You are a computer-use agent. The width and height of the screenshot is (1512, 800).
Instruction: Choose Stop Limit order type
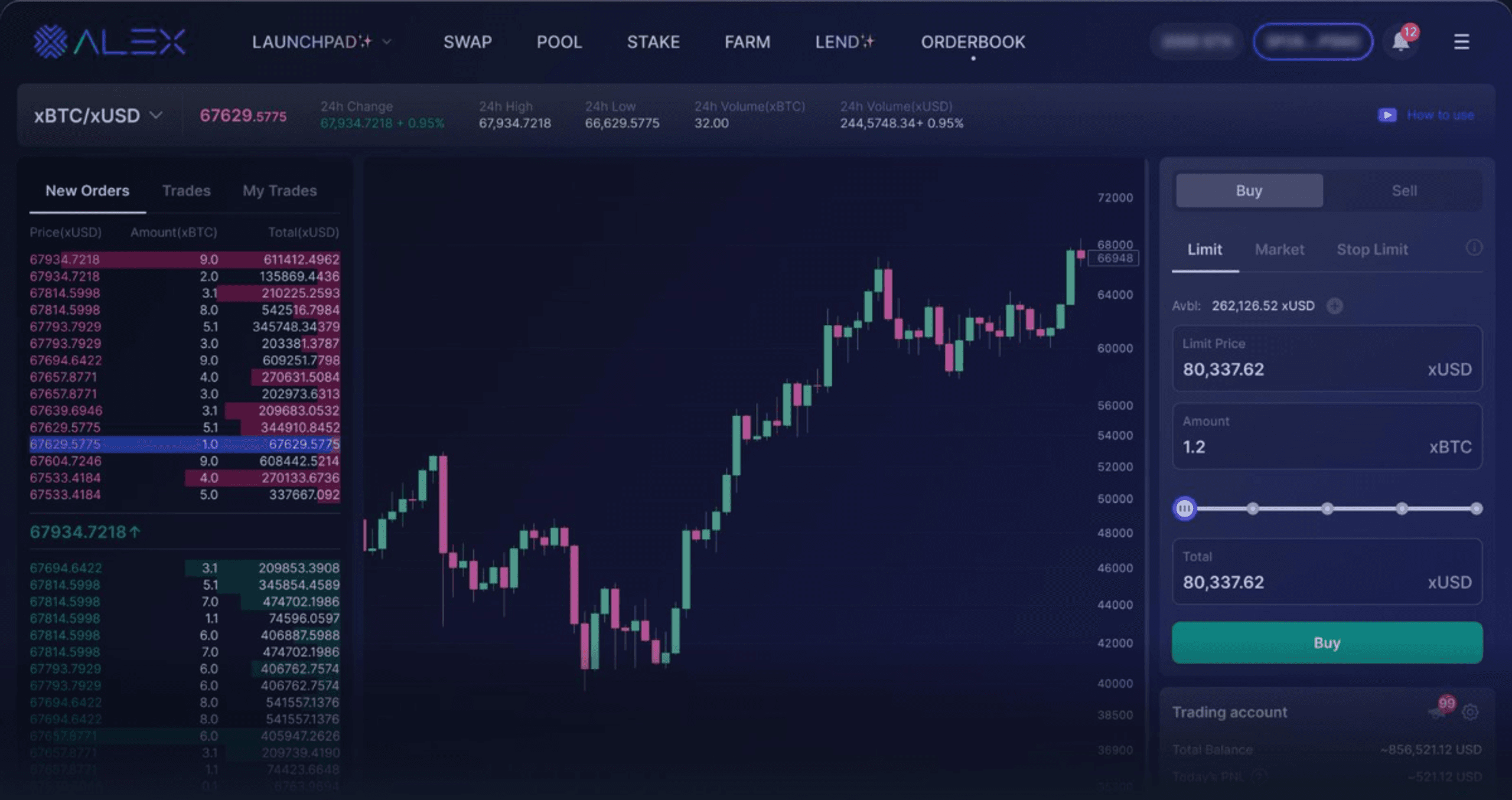click(1372, 250)
